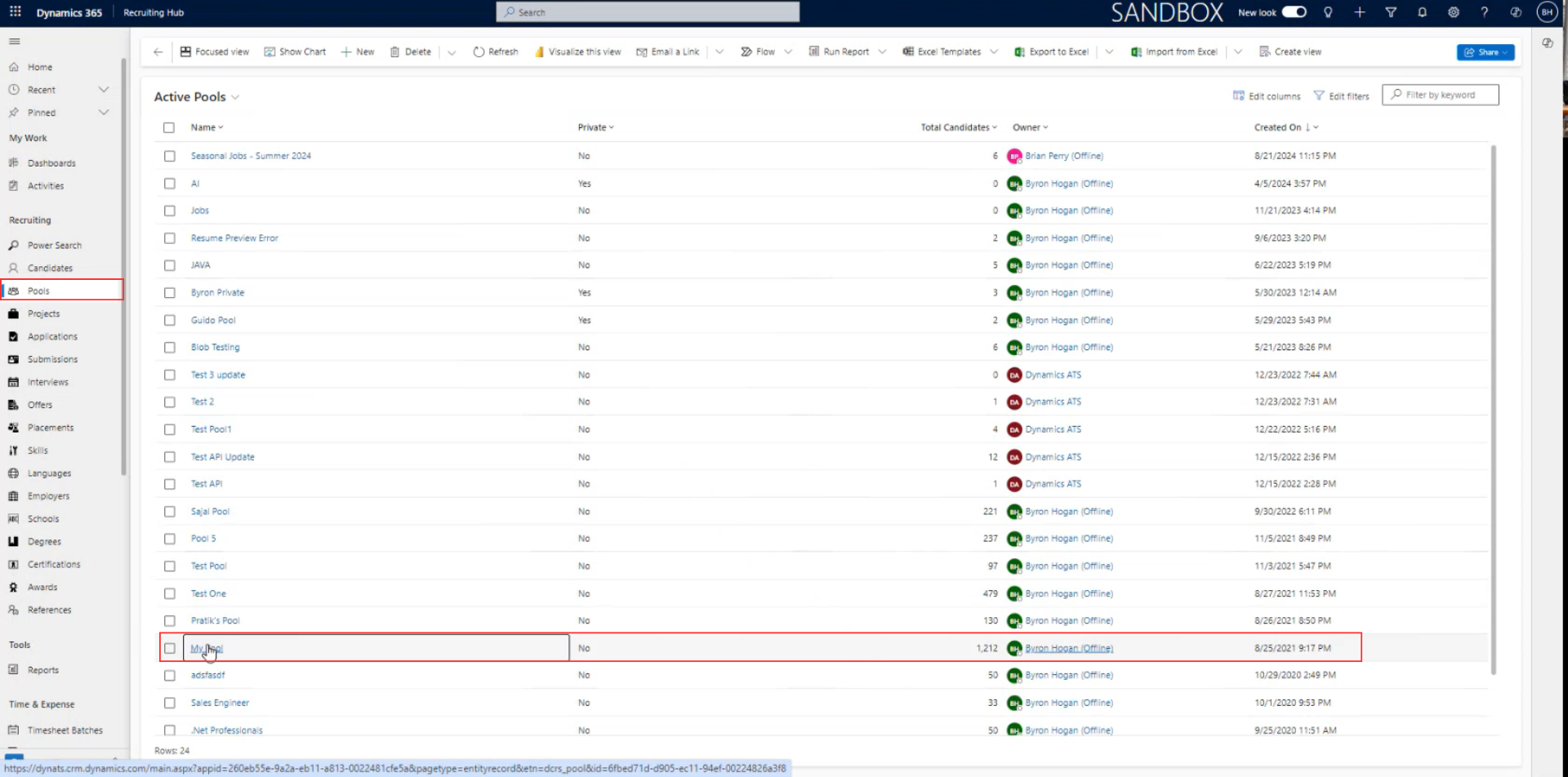Screen dimensions: 1568x777
Task: Open Projects in sidebar
Action: click(x=43, y=313)
